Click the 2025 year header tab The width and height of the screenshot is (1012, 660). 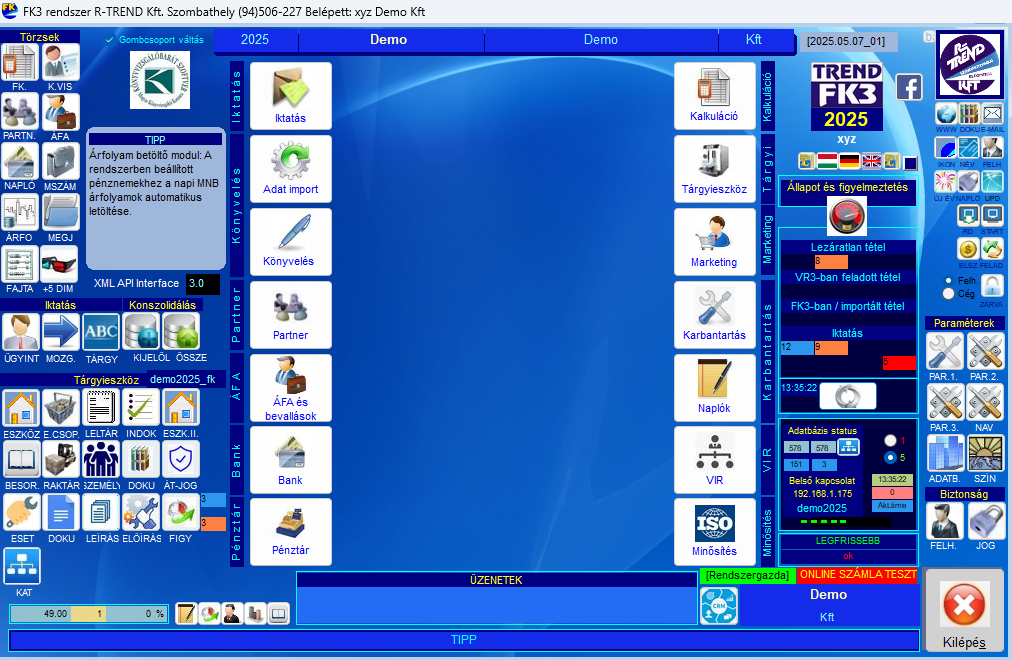255,40
